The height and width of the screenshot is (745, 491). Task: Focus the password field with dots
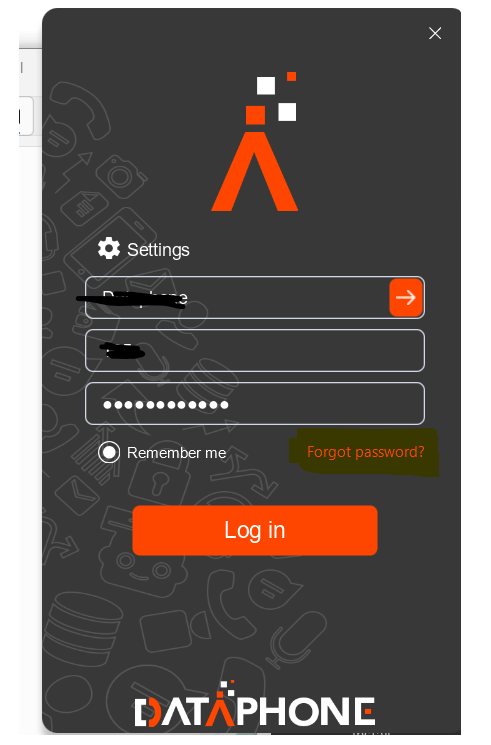pyautogui.click(x=255, y=403)
